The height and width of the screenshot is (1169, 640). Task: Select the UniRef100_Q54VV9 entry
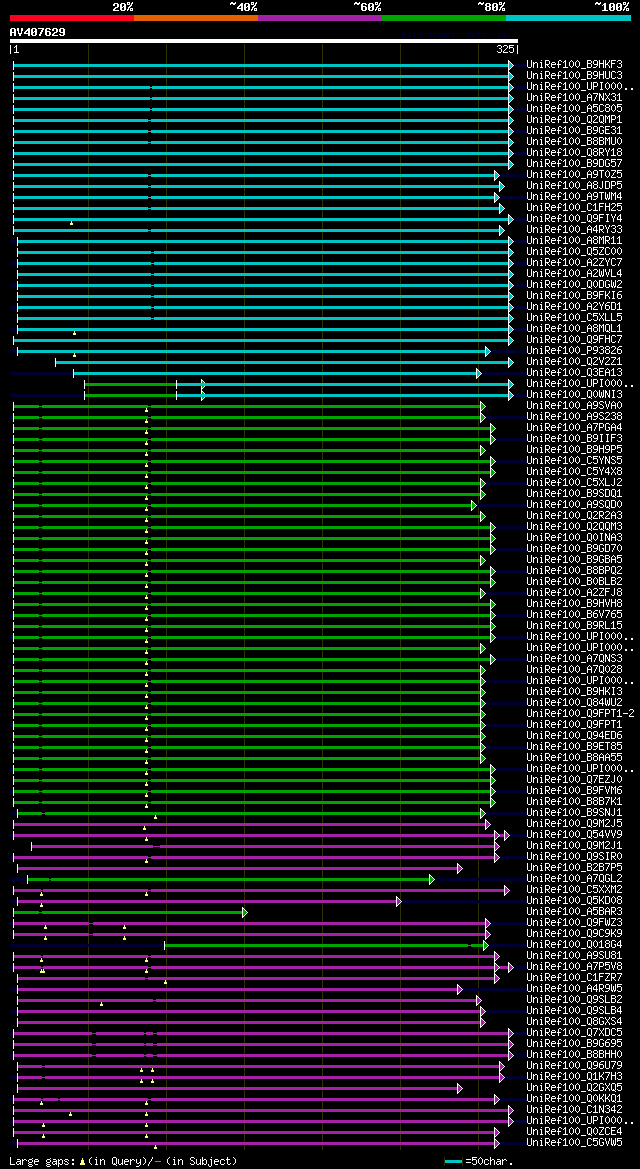tap(574, 834)
